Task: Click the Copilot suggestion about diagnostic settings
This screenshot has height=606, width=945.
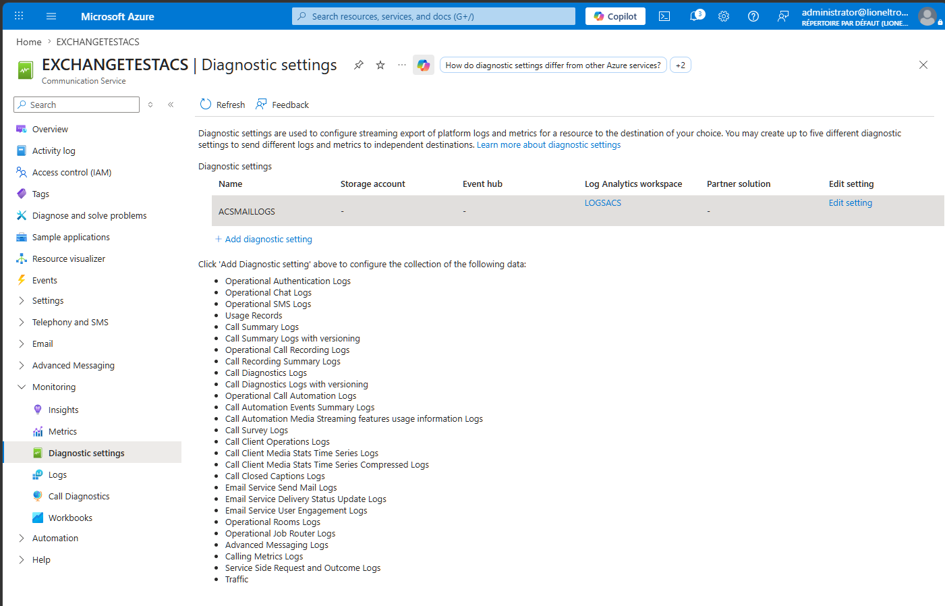Action: click(x=553, y=65)
